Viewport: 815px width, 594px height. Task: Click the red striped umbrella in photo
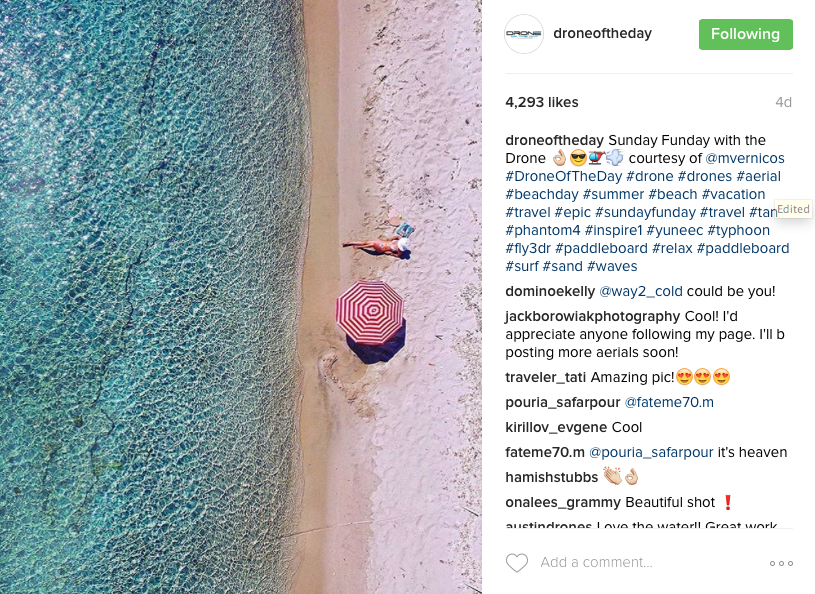pos(370,312)
